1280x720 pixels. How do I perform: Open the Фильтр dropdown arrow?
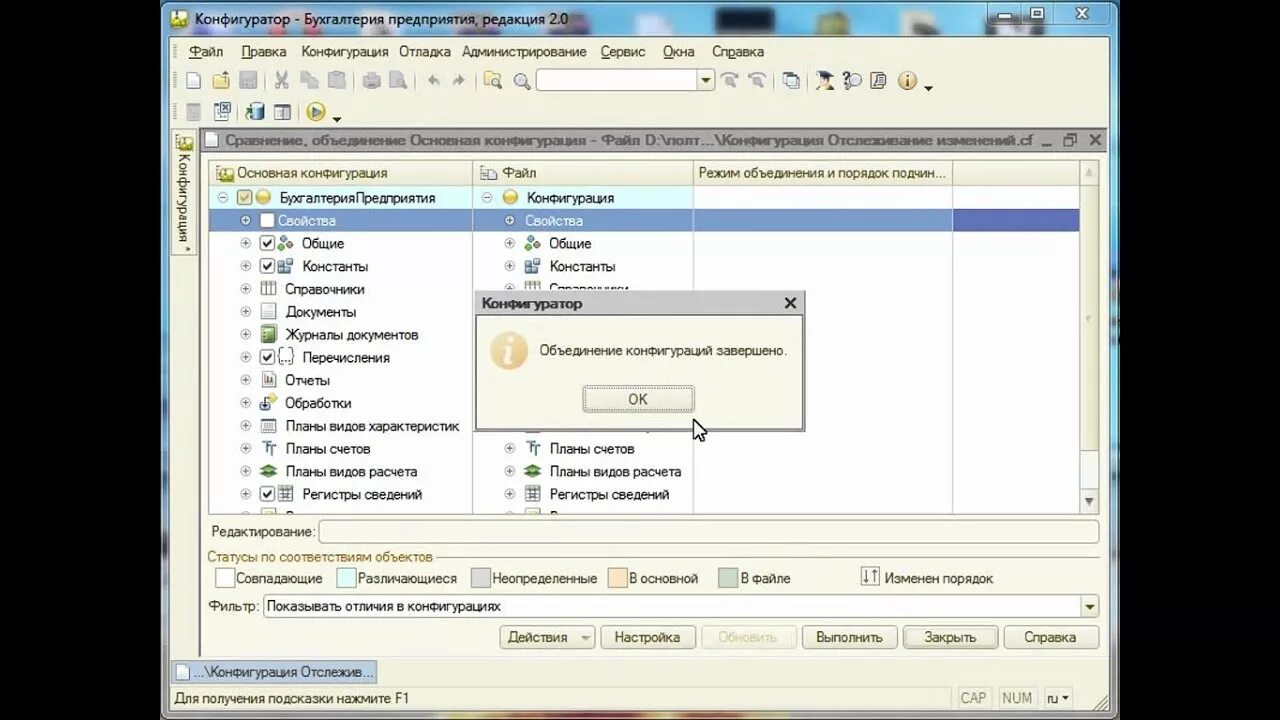(1089, 606)
